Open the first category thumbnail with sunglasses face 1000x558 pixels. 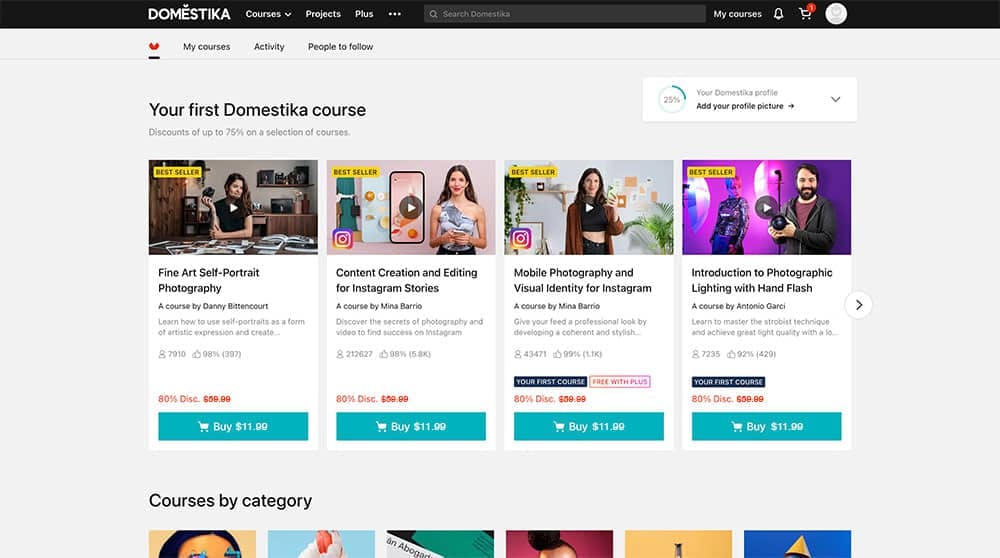coord(202,544)
